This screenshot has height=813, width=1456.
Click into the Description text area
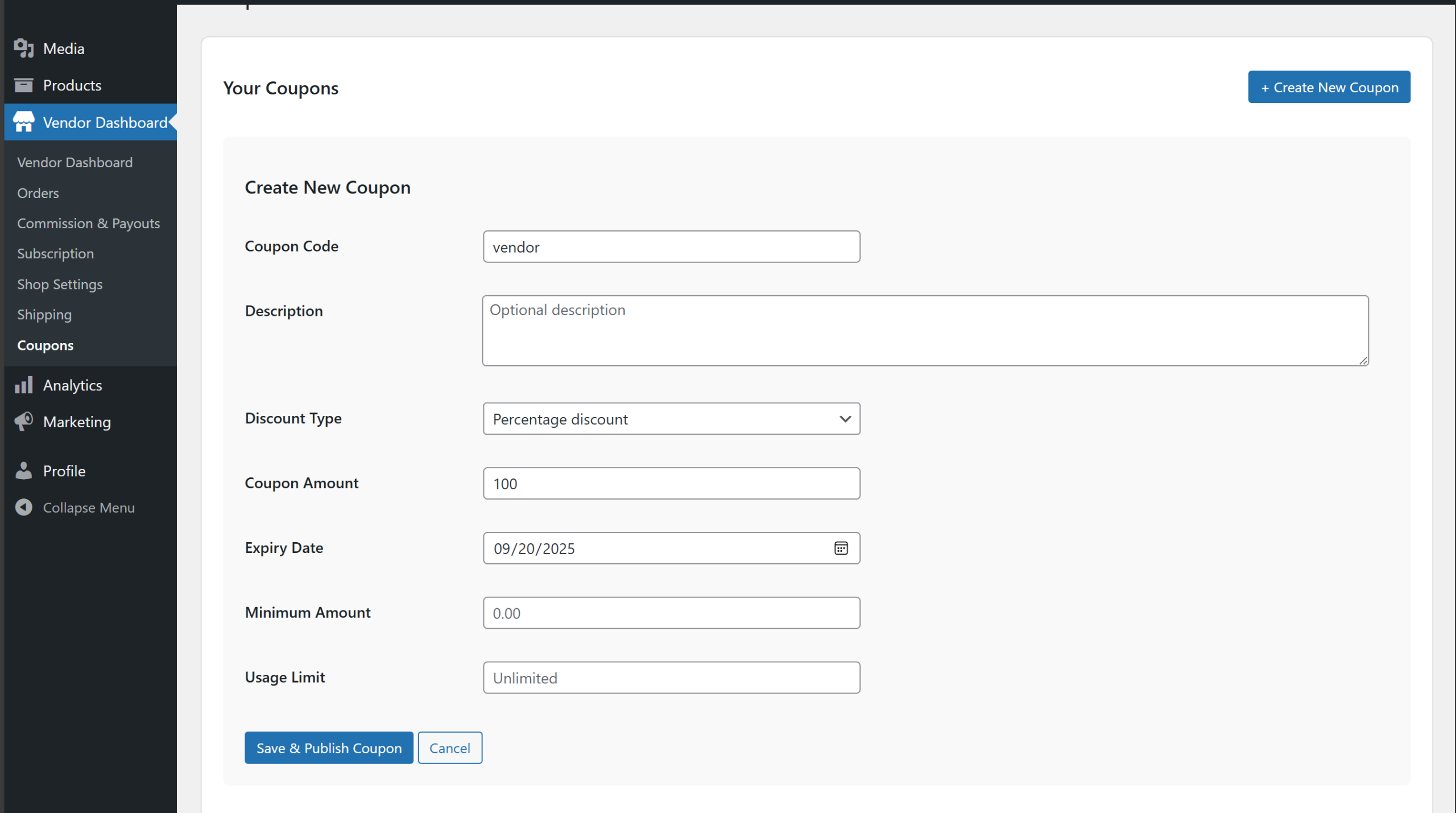coord(925,331)
